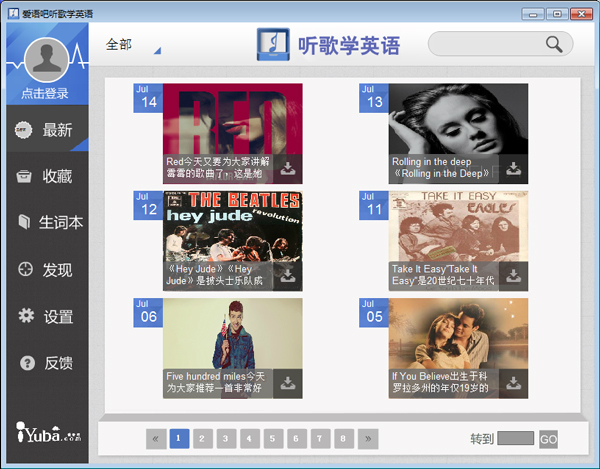Go to previous page with « button
Image resolution: width=600 pixels, height=469 pixels.
(156, 439)
